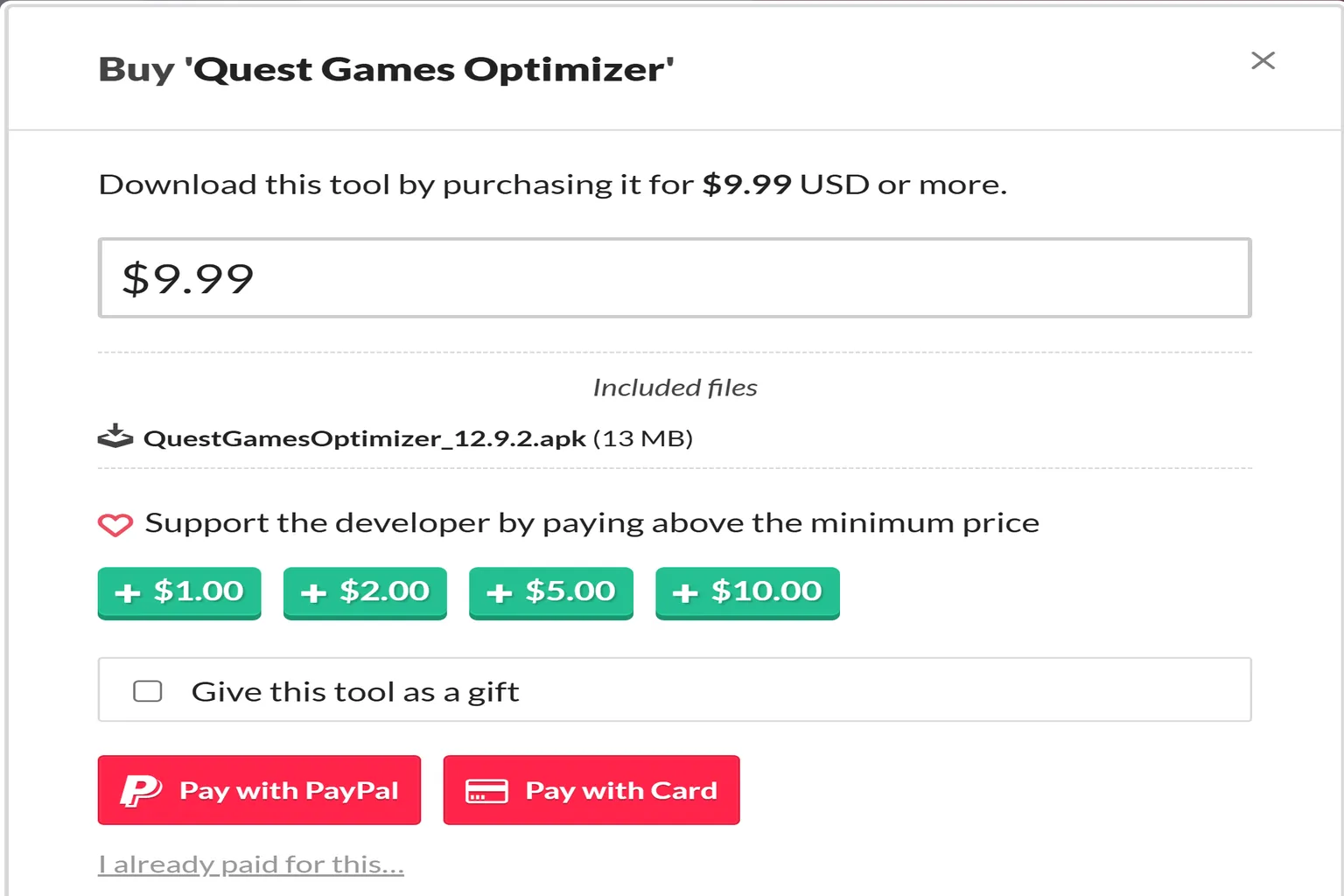Click the credit card icon on Pay with Card
Viewport: 1344px width, 896px height.
click(x=487, y=790)
